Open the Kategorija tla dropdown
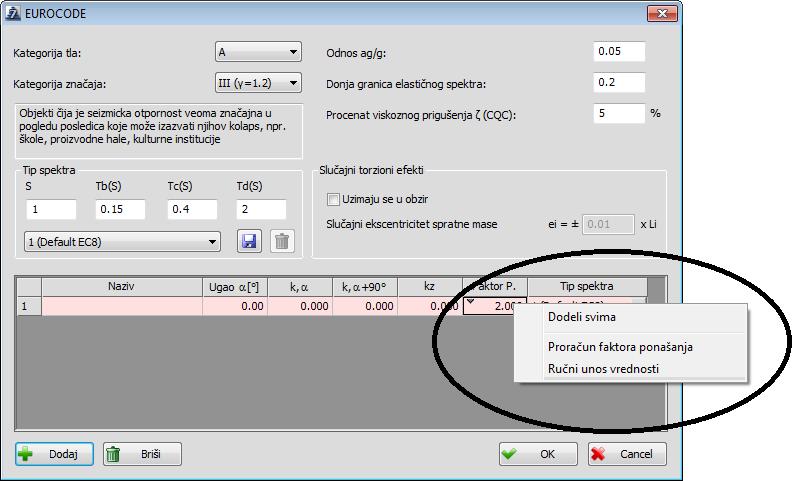Viewport: 797px width, 481px height. [258, 52]
